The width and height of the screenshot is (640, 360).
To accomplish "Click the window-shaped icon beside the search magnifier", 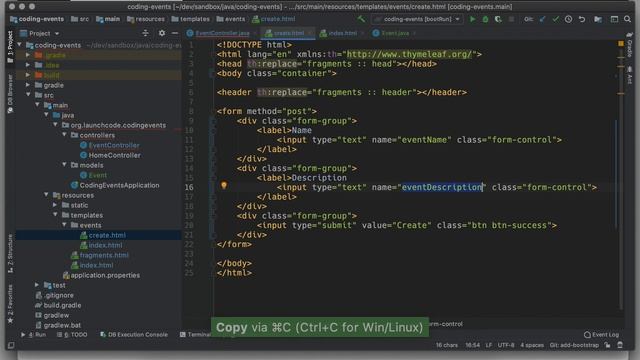I will tap(614, 19).
